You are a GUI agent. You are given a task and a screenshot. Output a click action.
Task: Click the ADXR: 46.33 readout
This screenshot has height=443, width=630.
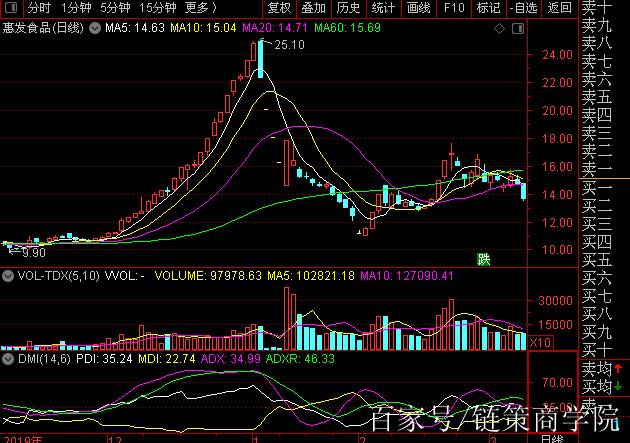point(300,359)
